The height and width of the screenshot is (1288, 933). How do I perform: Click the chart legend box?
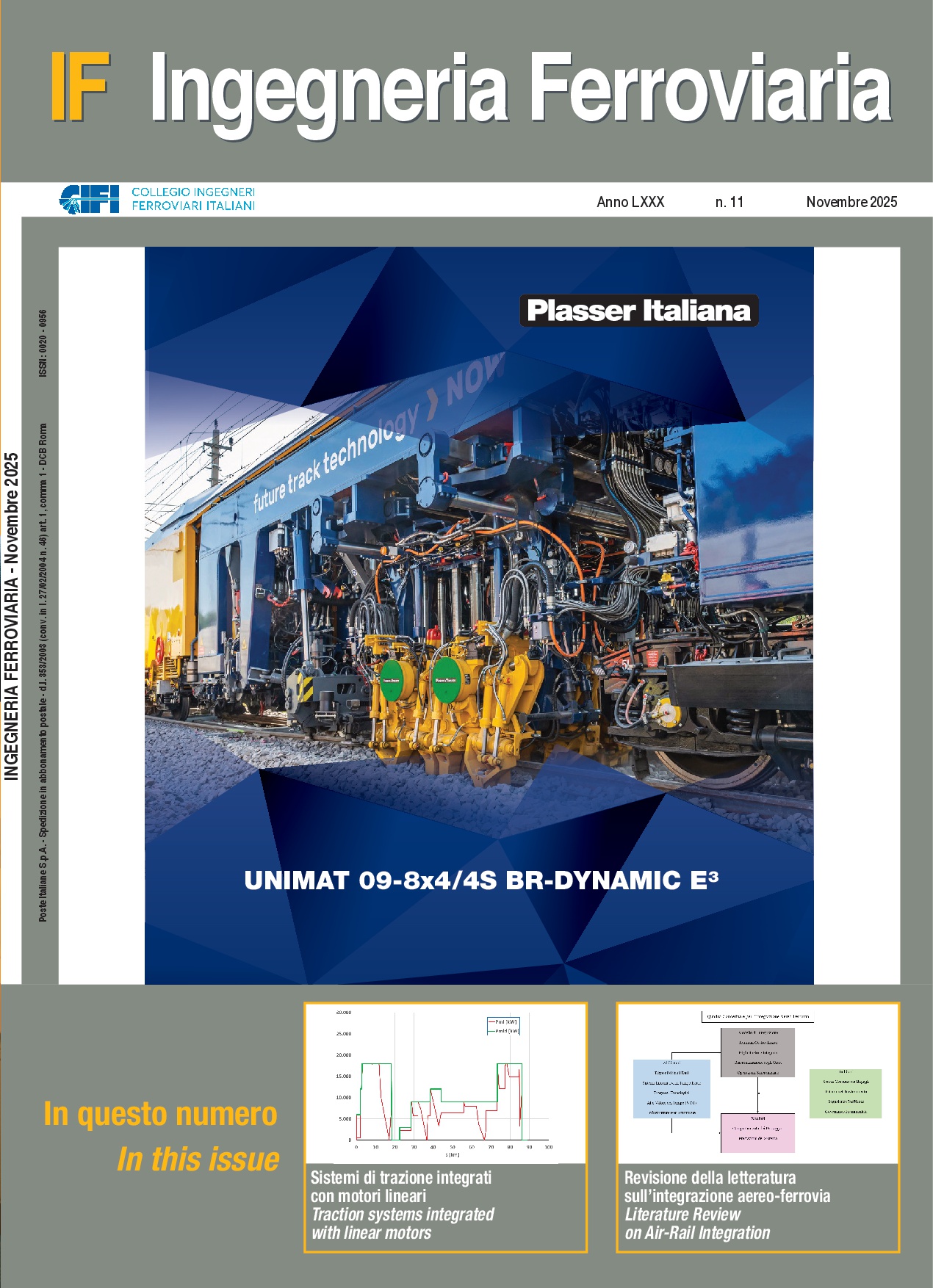pyautogui.click(x=503, y=1026)
